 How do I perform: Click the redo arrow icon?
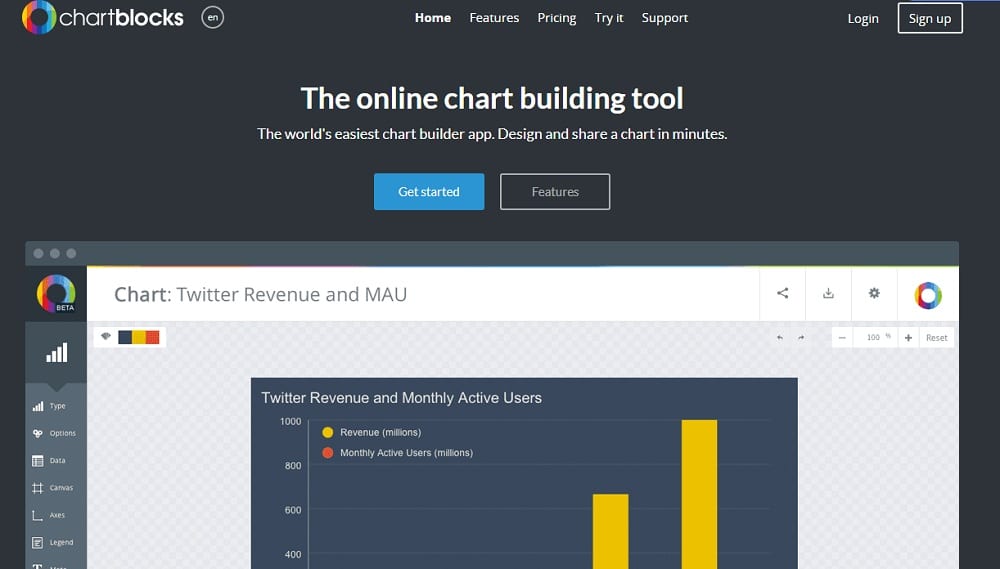click(801, 337)
